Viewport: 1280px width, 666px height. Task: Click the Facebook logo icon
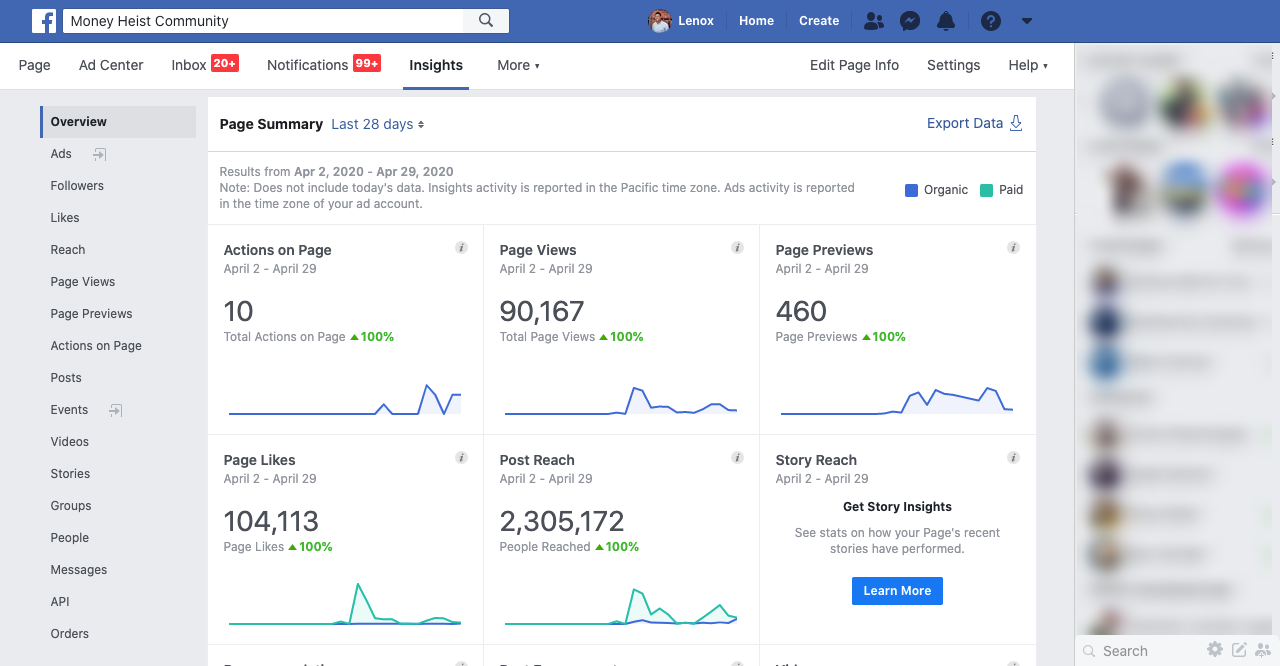pos(44,21)
